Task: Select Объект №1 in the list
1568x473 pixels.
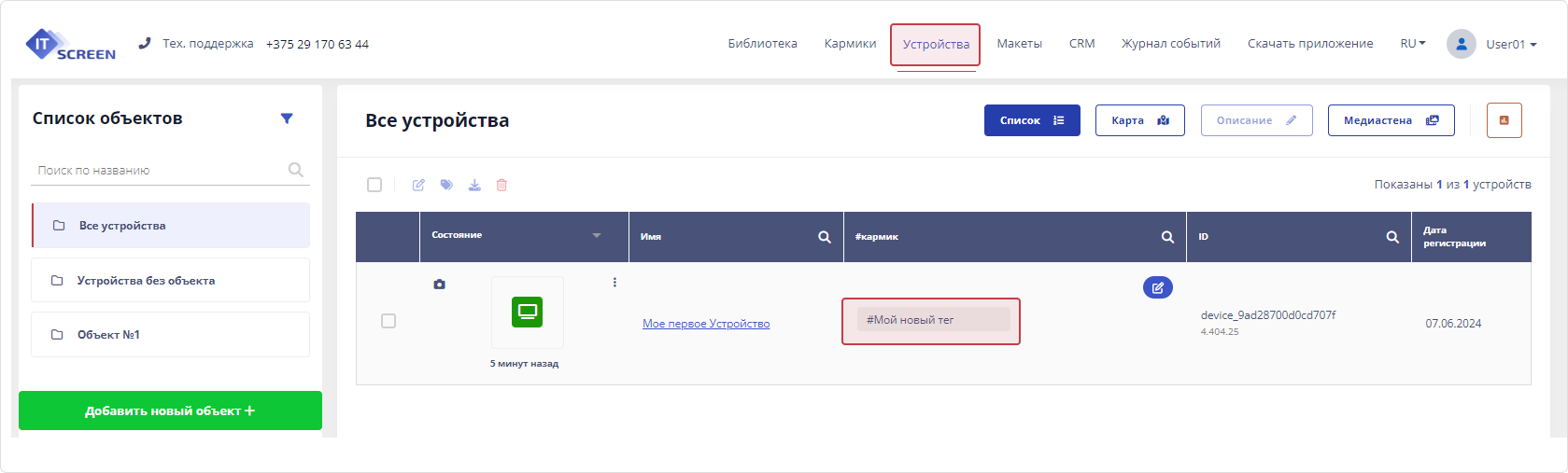Action: [x=170, y=334]
